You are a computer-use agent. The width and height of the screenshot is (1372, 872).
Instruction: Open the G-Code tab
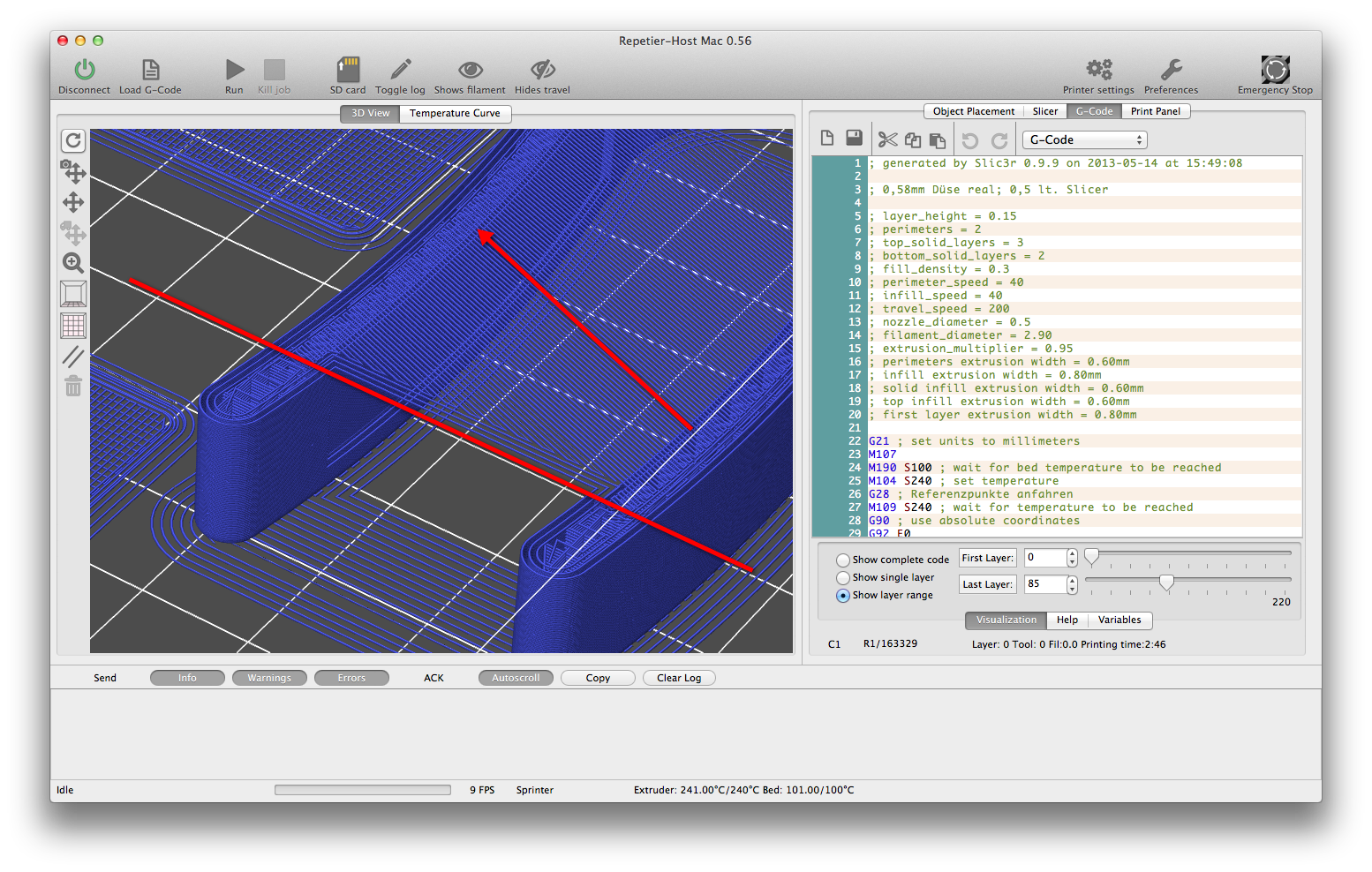point(1094,111)
